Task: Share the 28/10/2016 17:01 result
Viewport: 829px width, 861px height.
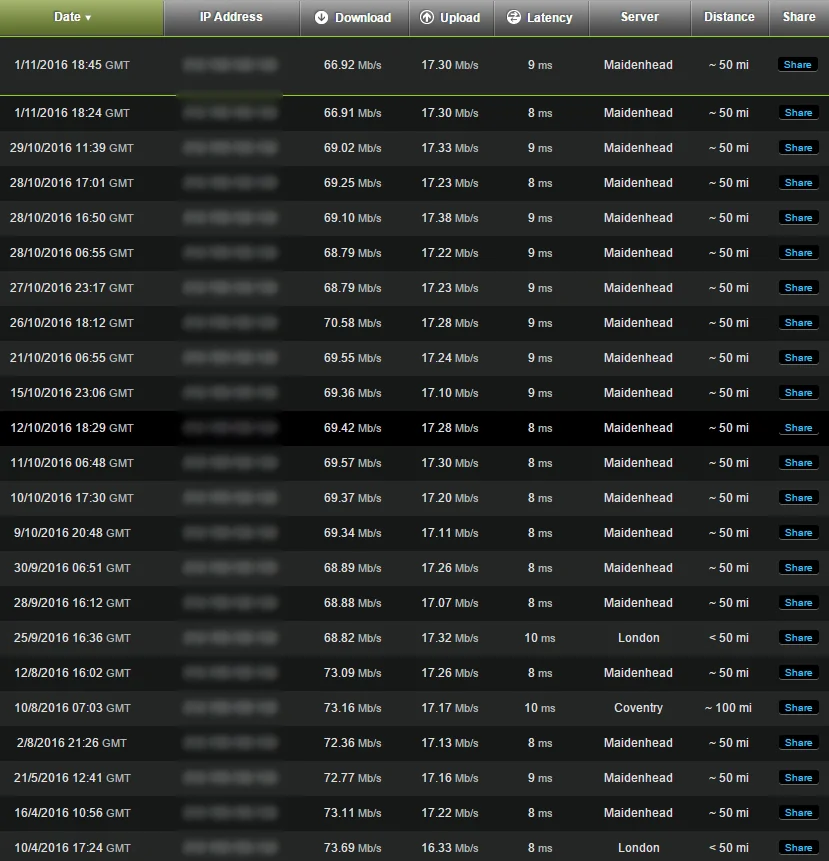Action: coord(798,183)
